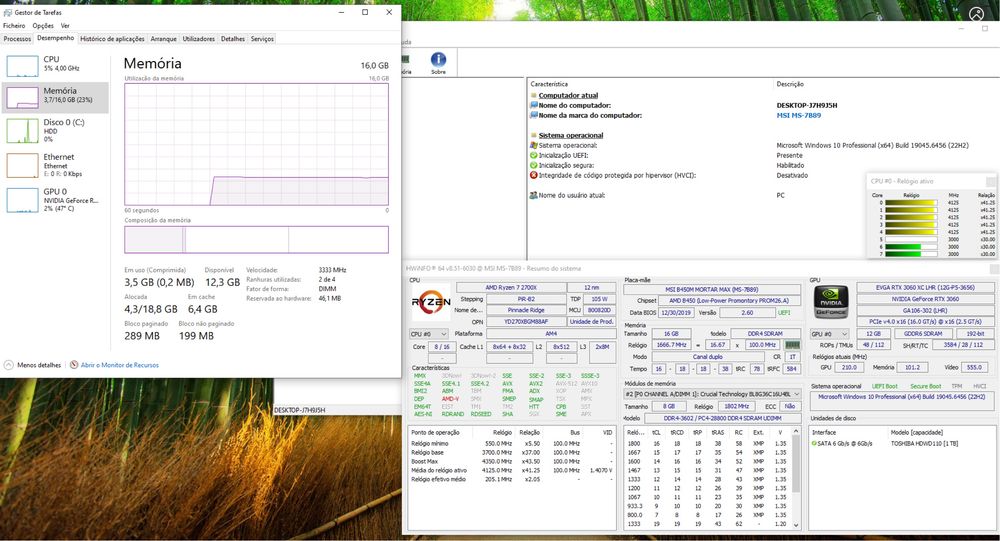Open the memory module selector dropdown

[x=712, y=394]
